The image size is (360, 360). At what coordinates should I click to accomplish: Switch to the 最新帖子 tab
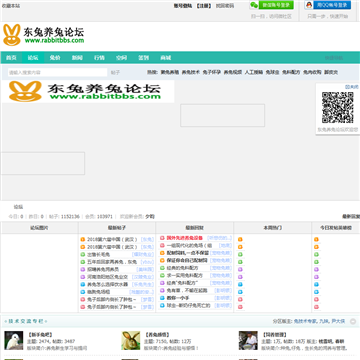[117, 228]
